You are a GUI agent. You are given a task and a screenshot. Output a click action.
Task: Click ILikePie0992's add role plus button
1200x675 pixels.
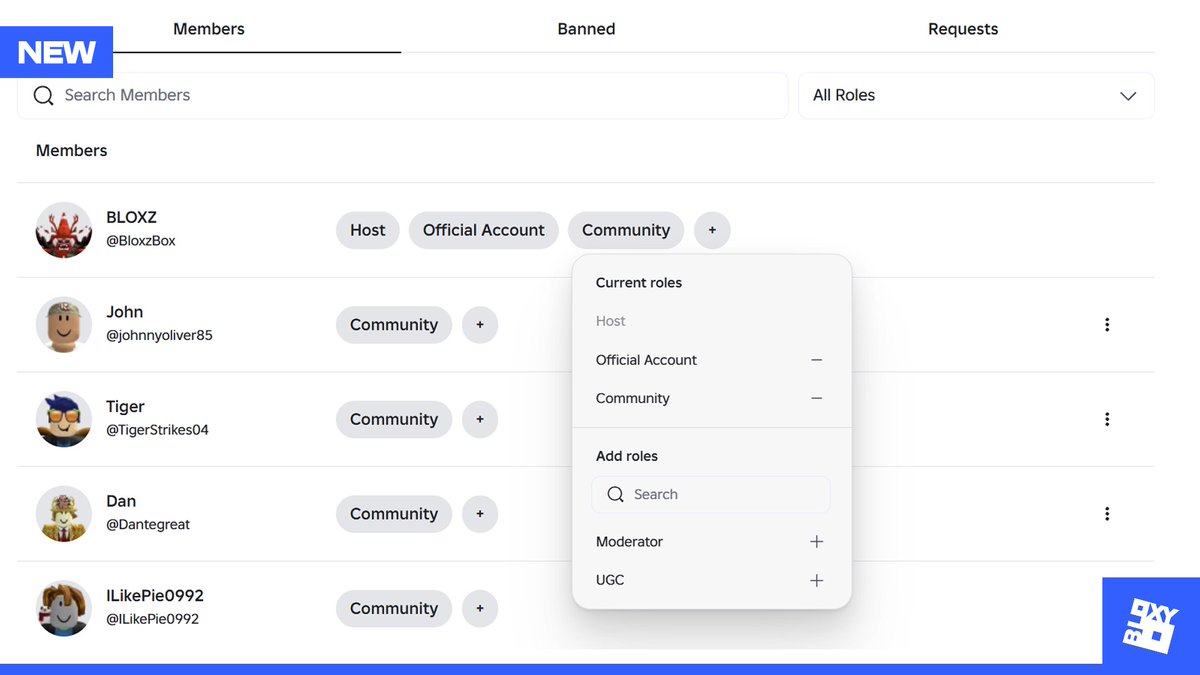[480, 608]
